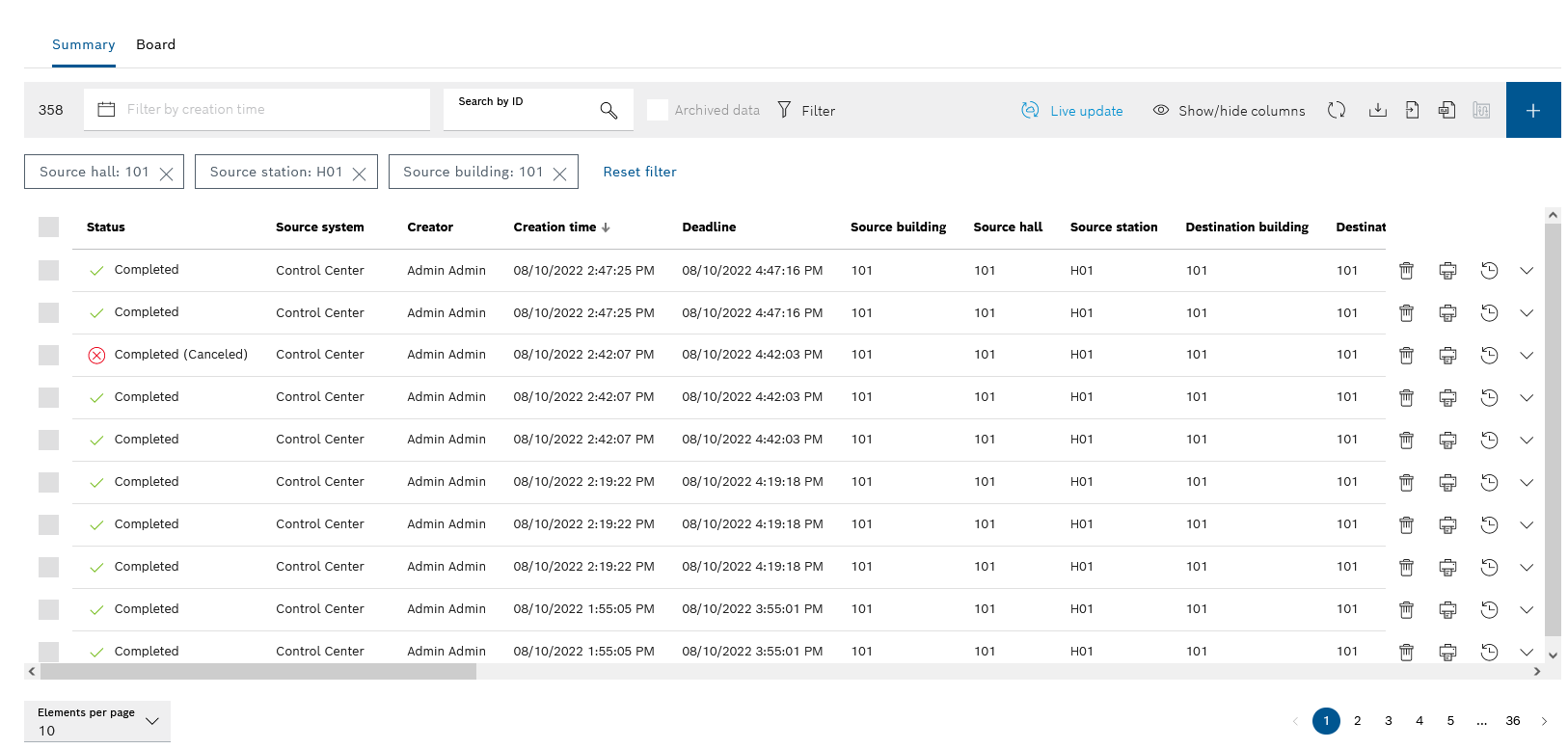Go to next page with right pagination arrow
Image resolution: width=1568 pixels, height=749 pixels.
click(x=1544, y=721)
